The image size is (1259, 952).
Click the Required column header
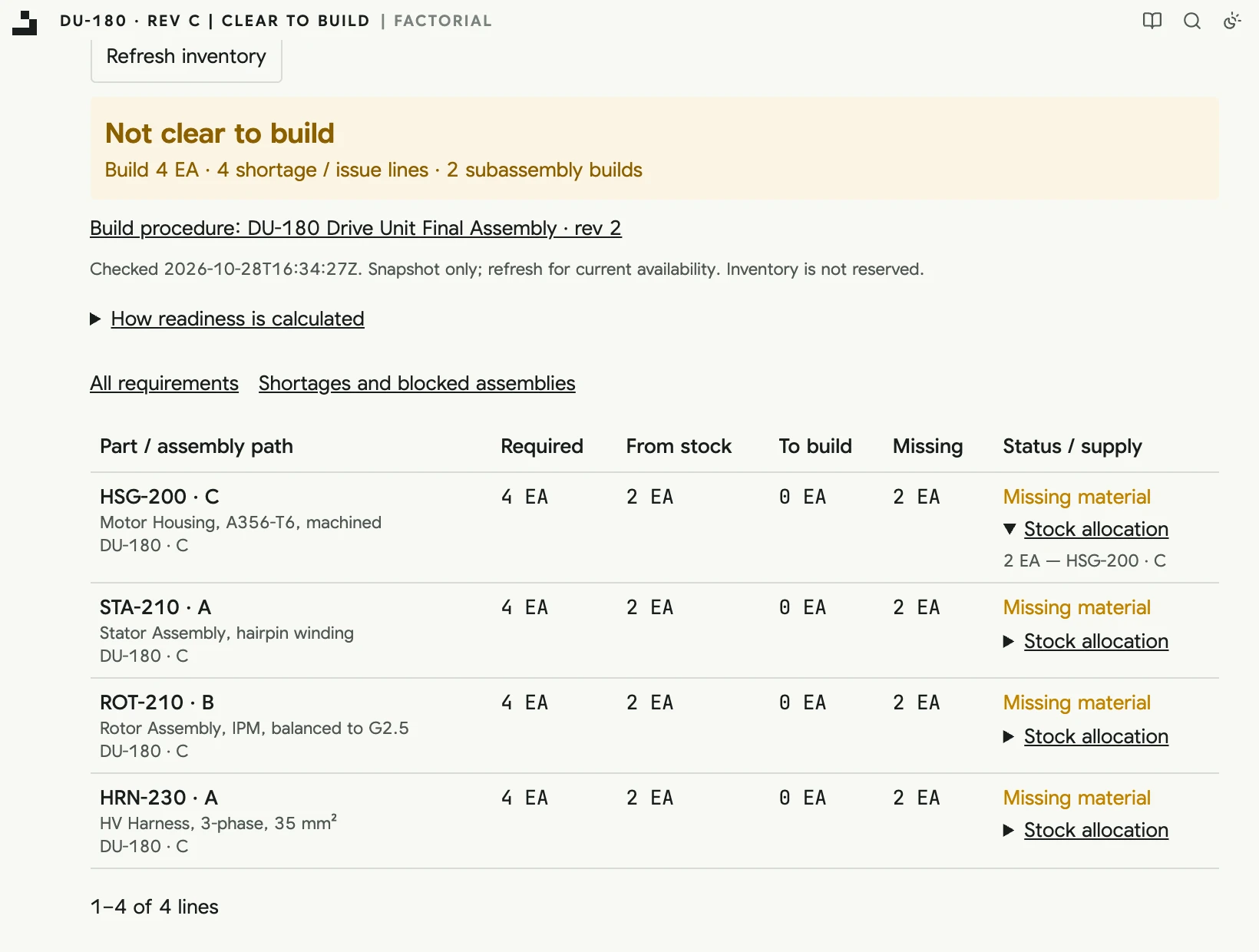point(542,446)
